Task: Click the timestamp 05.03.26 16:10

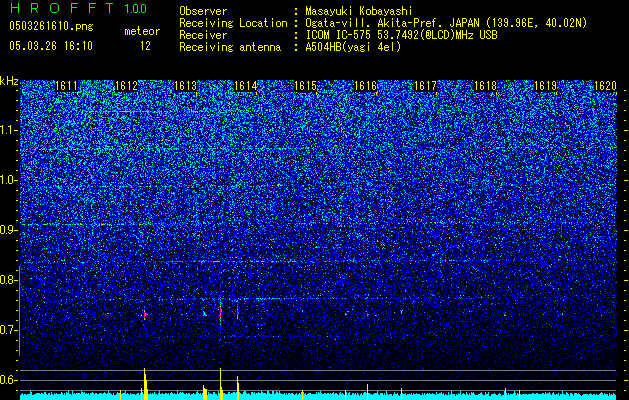Action: (51, 46)
